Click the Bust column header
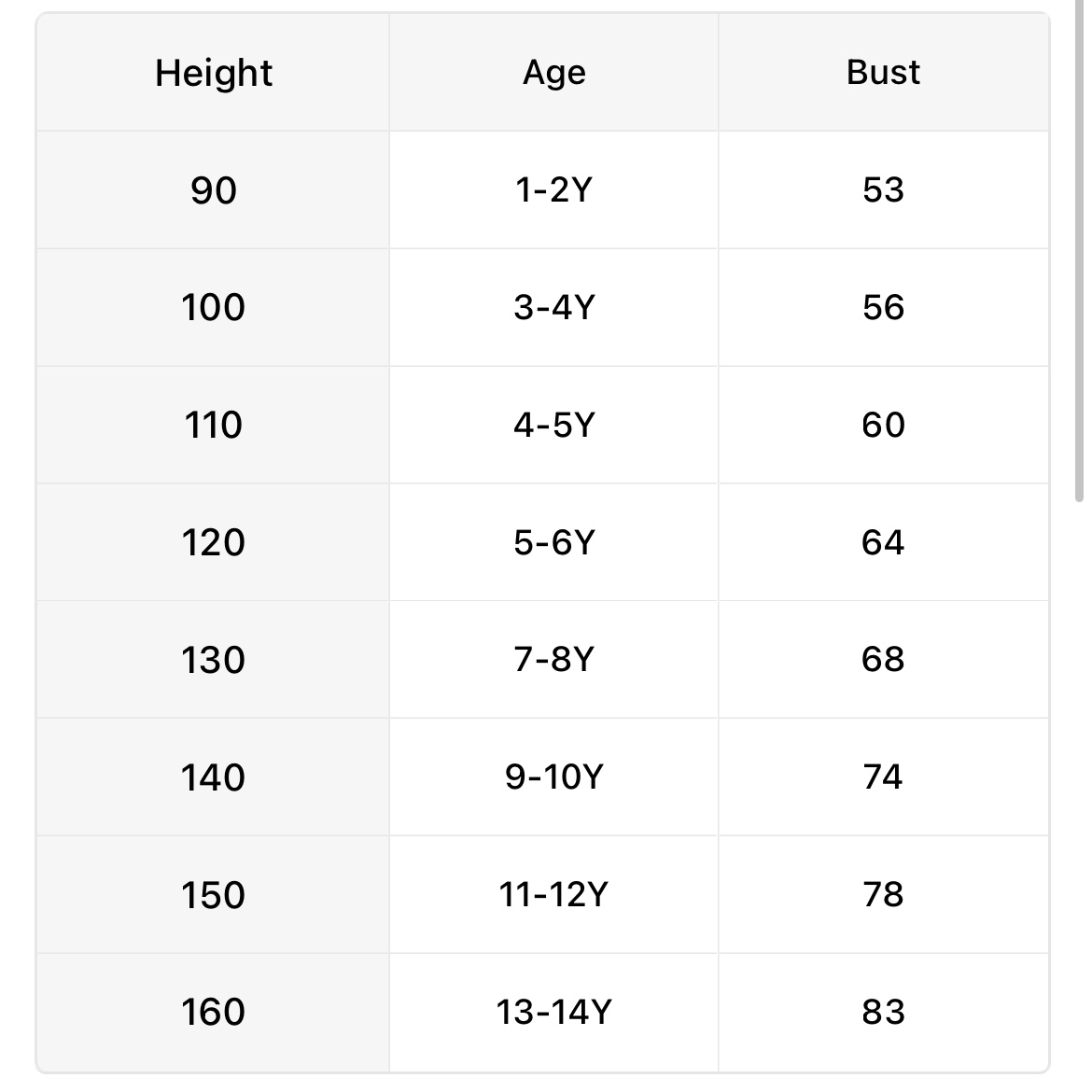The image size is (1092, 1092). (x=883, y=73)
